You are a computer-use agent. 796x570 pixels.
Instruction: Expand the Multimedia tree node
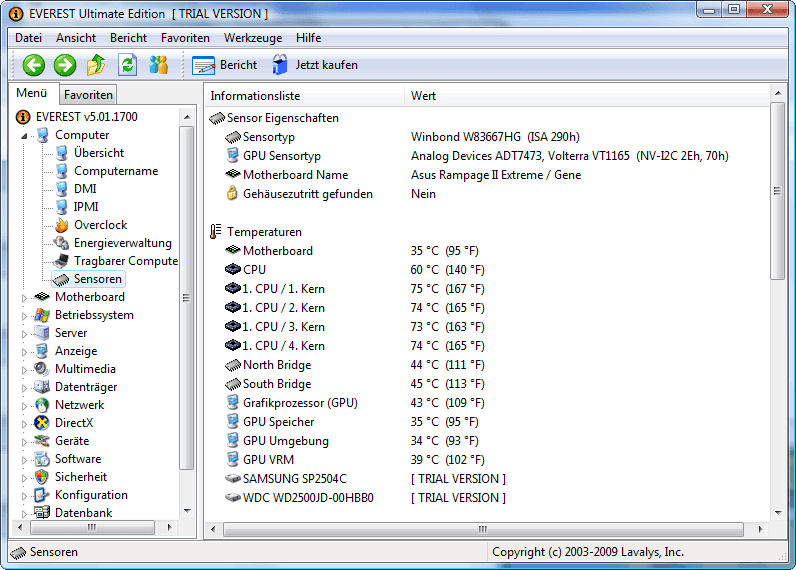tap(24, 370)
